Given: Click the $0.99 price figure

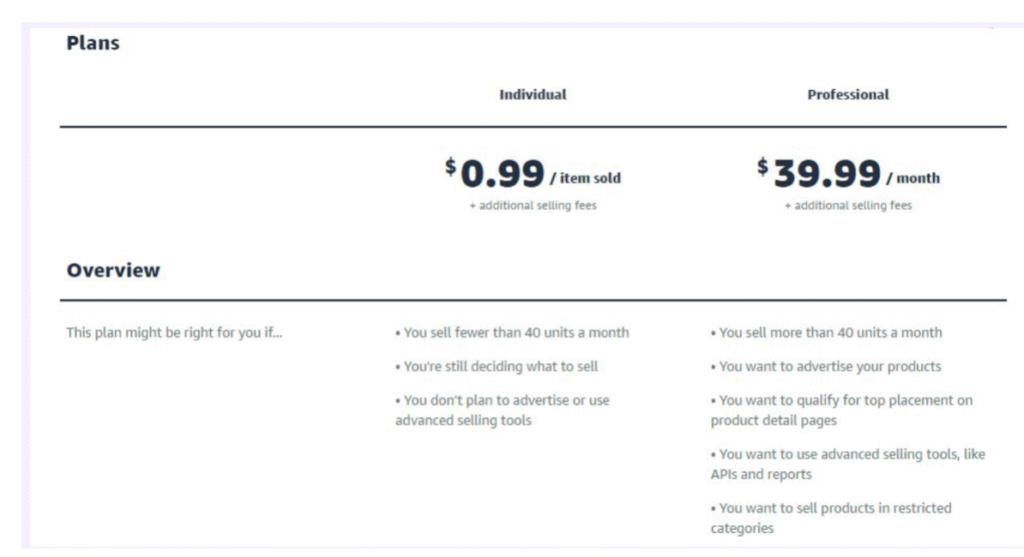Looking at the screenshot, I should coord(496,175).
